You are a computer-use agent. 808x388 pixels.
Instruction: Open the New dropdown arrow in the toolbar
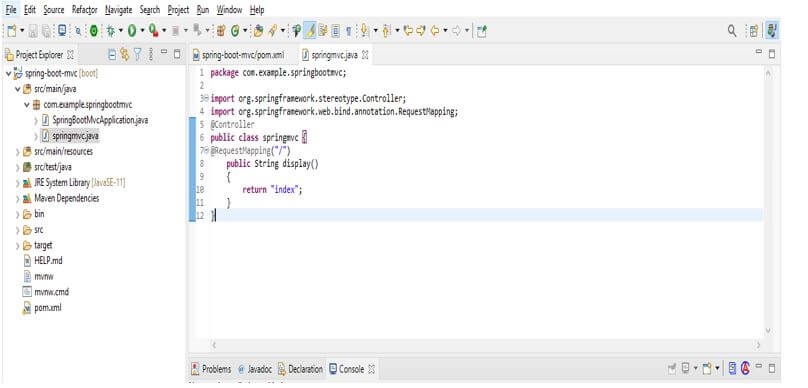[x=22, y=31]
